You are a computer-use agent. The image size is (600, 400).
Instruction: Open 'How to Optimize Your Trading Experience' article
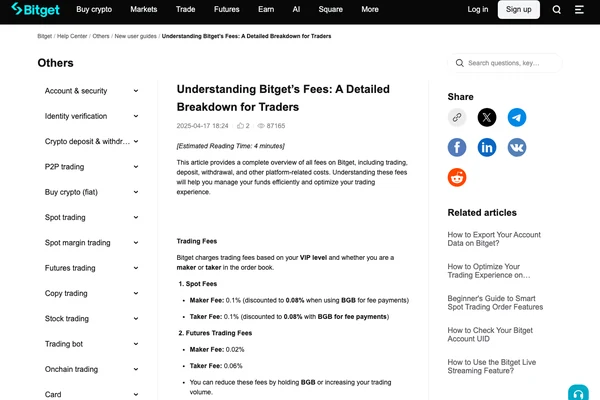pyautogui.click(x=489, y=271)
